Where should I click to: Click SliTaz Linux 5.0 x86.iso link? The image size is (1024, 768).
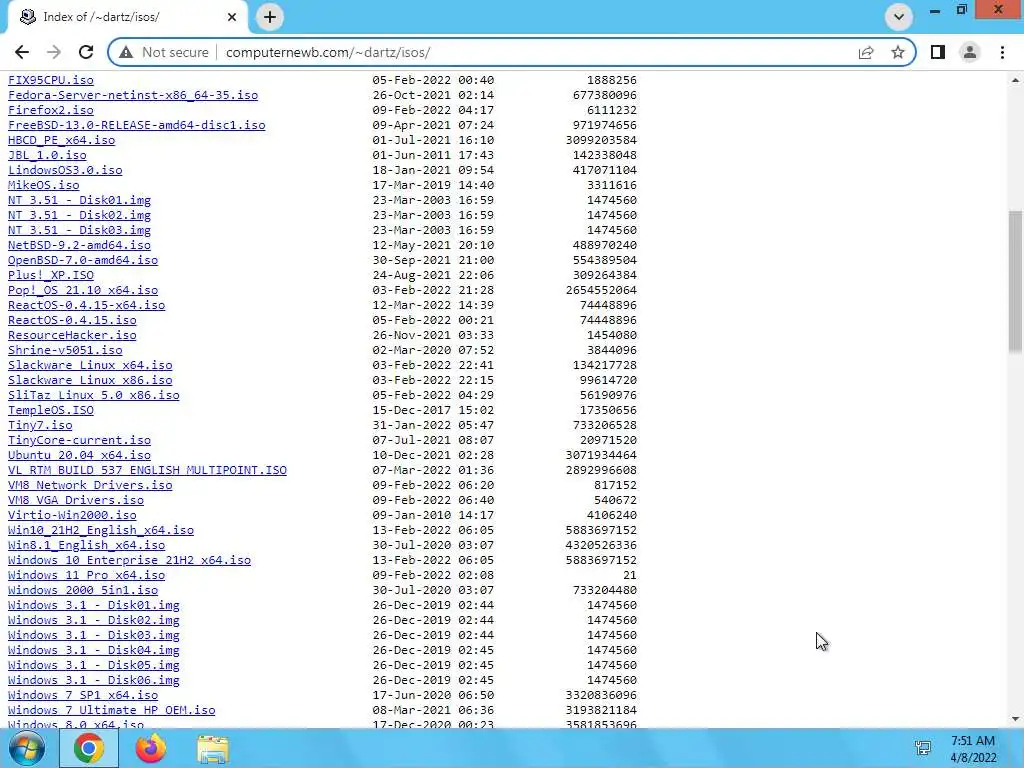(x=94, y=395)
